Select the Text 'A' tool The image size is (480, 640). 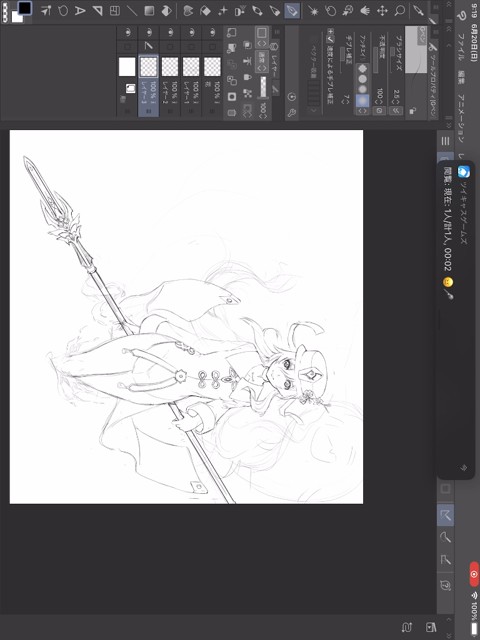click(80, 11)
